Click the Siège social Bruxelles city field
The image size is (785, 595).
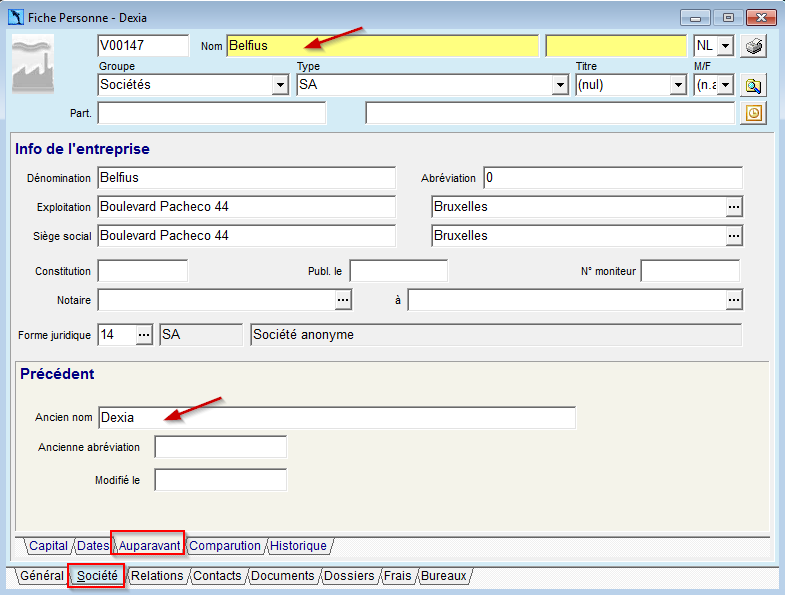[579, 236]
